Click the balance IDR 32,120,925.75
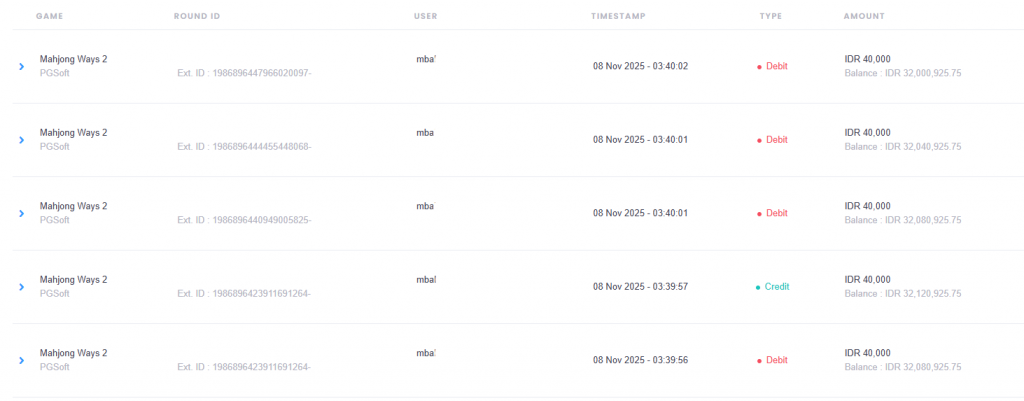Image resolution: width=1024 pixels, height=401 pixels. [x=903, y=294]
